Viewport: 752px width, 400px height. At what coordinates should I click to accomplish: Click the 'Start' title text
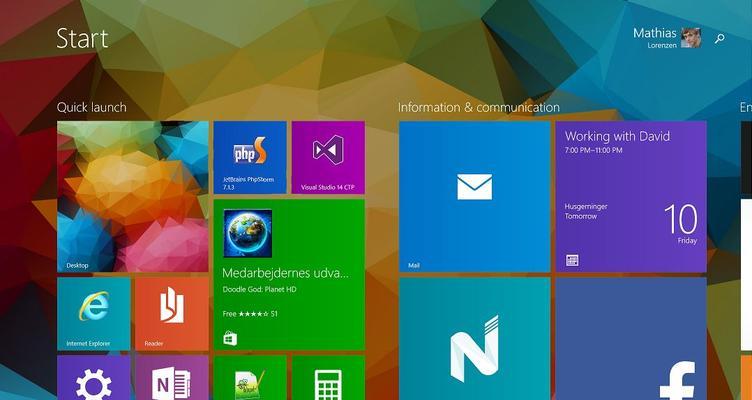pyautogui.click(x=82, y=39)
